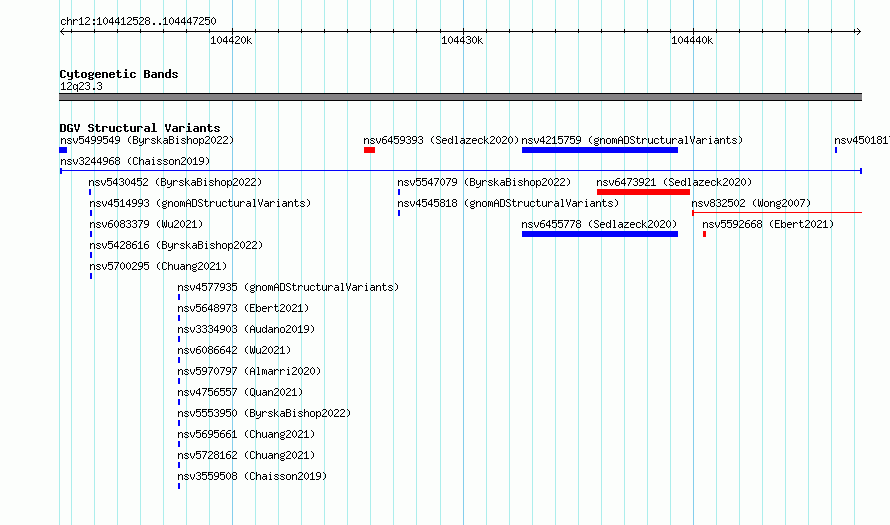Screen dimensions: 890x525
Task: Click nsv5728162 (Chuang2021) label
Action: (x=246, y=455)
